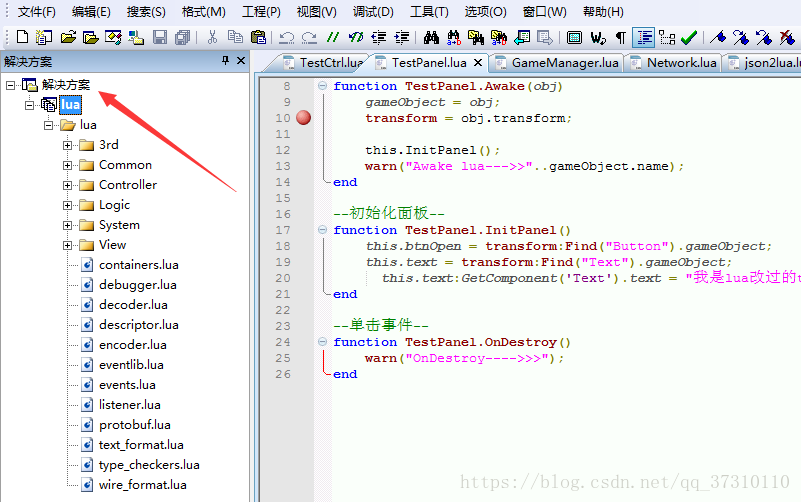Remove the breakpoint on line 10

tap(303, 117)
